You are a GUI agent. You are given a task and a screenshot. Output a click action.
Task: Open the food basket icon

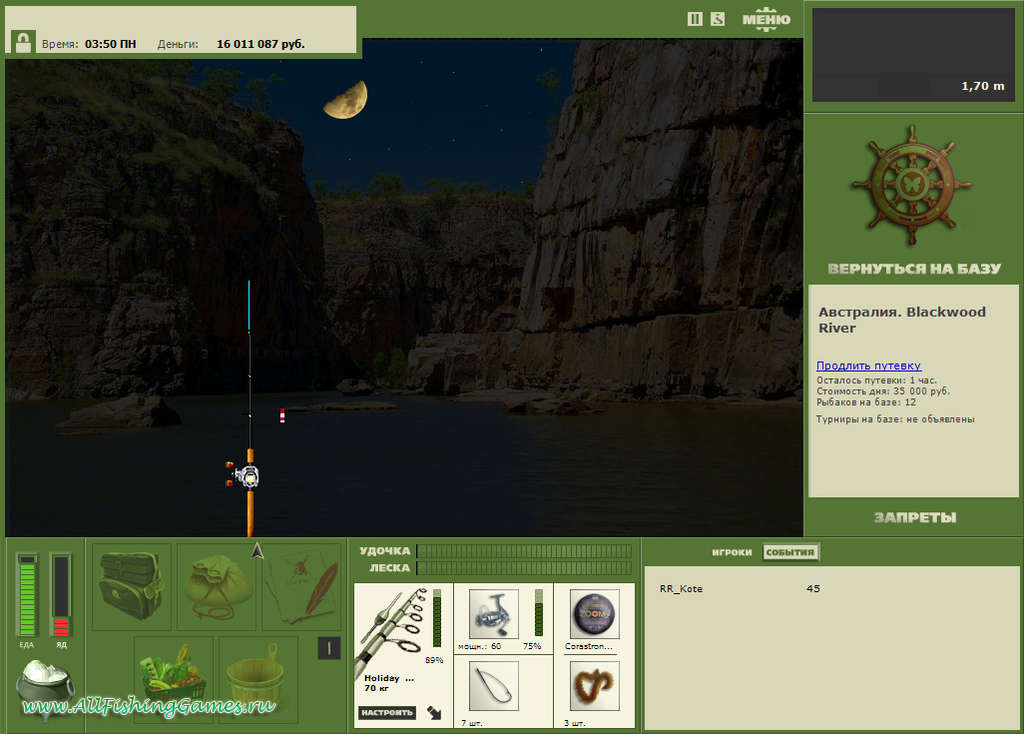(x=174, y=679)
